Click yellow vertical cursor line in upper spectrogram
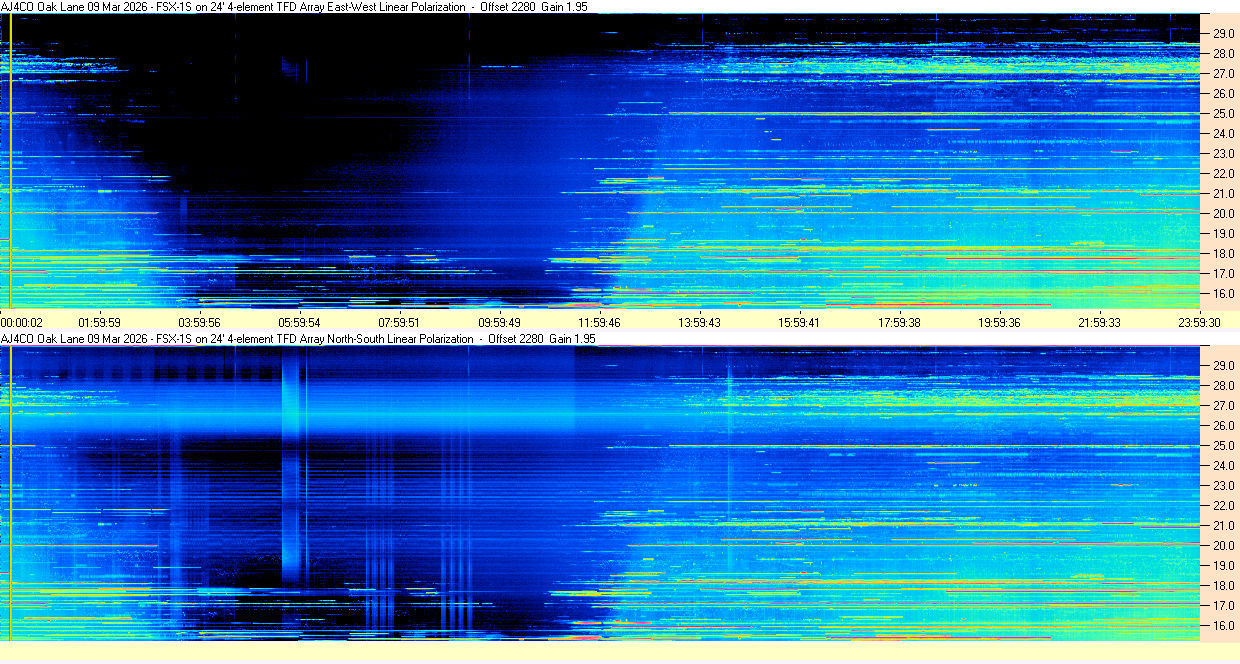 tap(9, 160)
